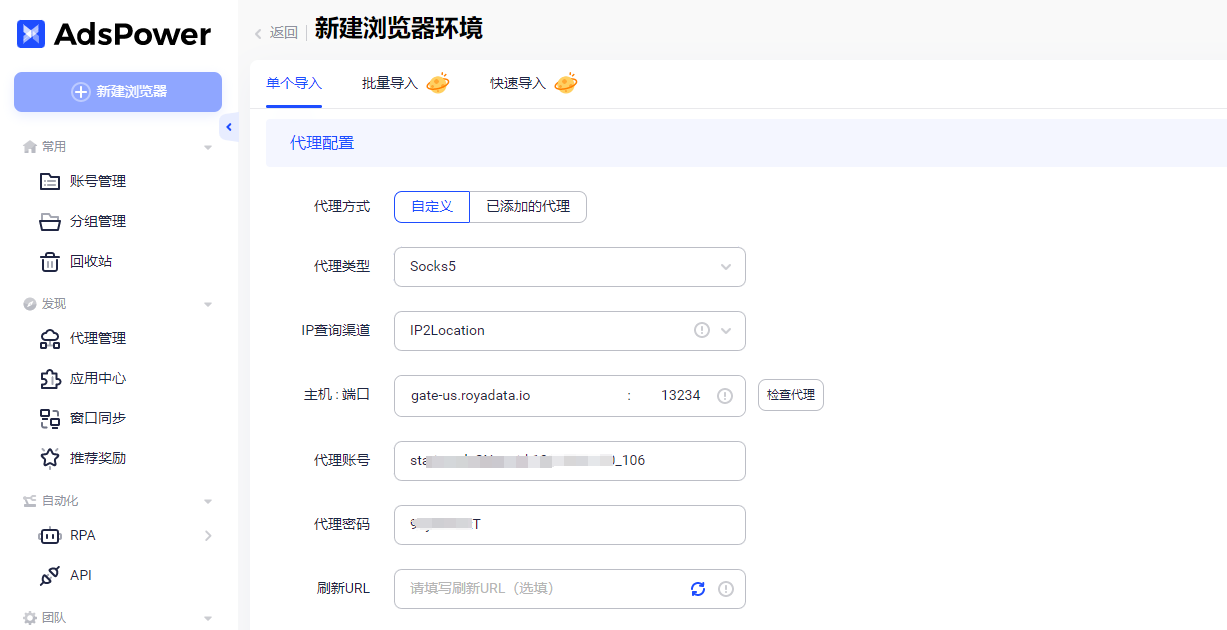Click the 新建浏览器环境 page title

(x=399, y=29)
